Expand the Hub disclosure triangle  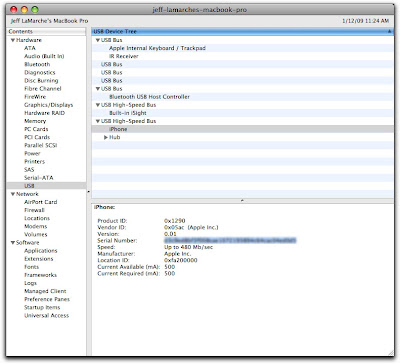pyautogui.click(x=106, y=137)
